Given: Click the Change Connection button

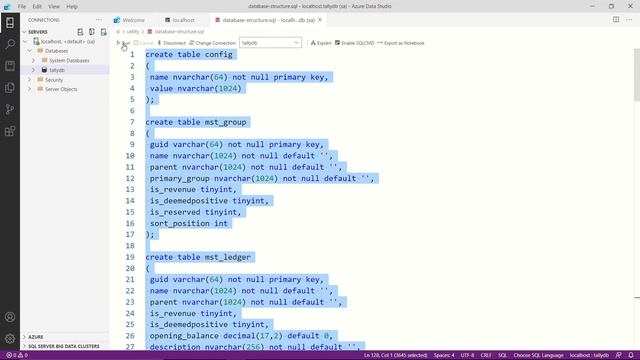Looking at the screenshot, I should coord(212,43).
